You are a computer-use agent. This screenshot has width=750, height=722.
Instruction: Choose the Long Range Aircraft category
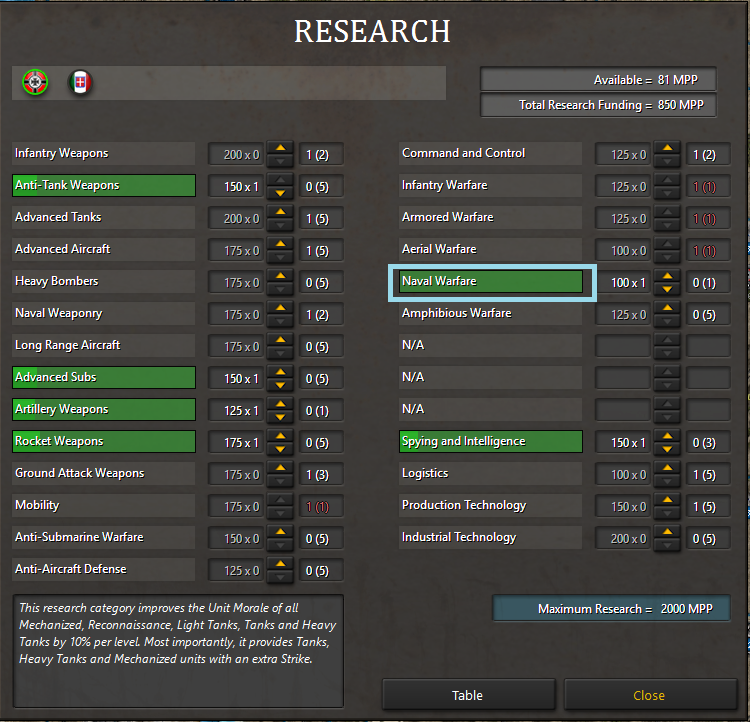104,346
